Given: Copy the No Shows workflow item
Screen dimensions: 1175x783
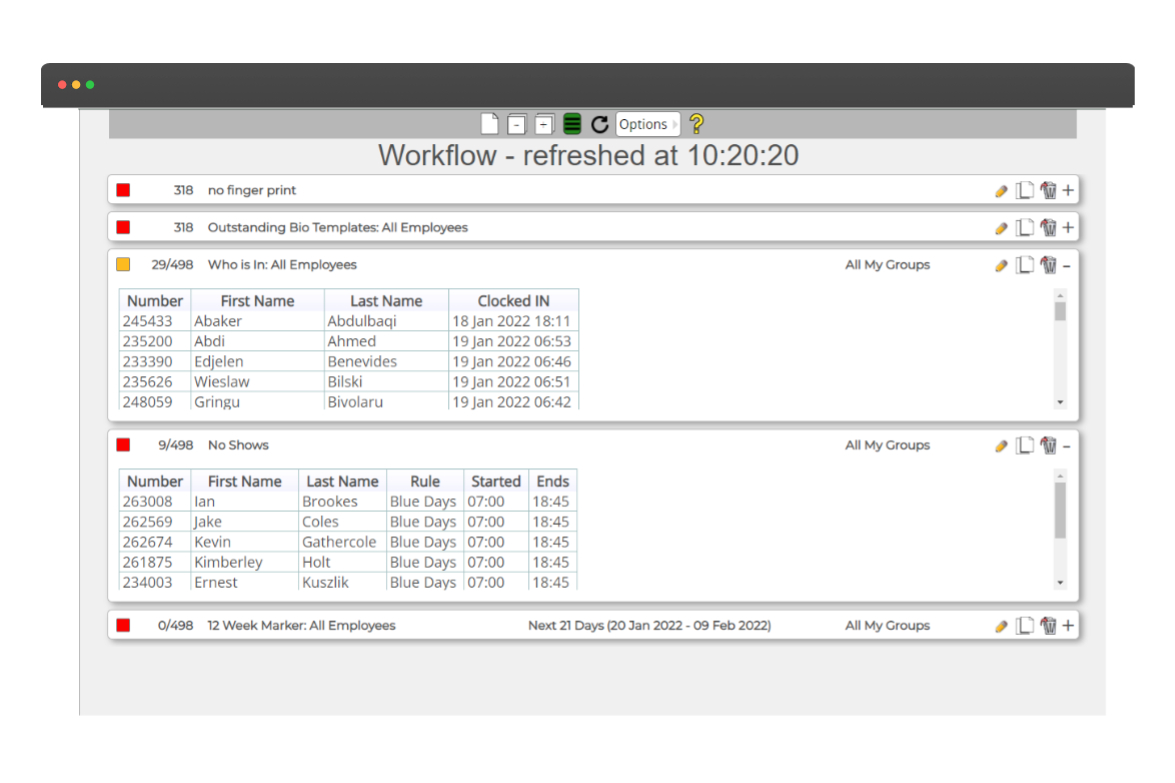Looking at the screenshot, I should pos(1024,446).
